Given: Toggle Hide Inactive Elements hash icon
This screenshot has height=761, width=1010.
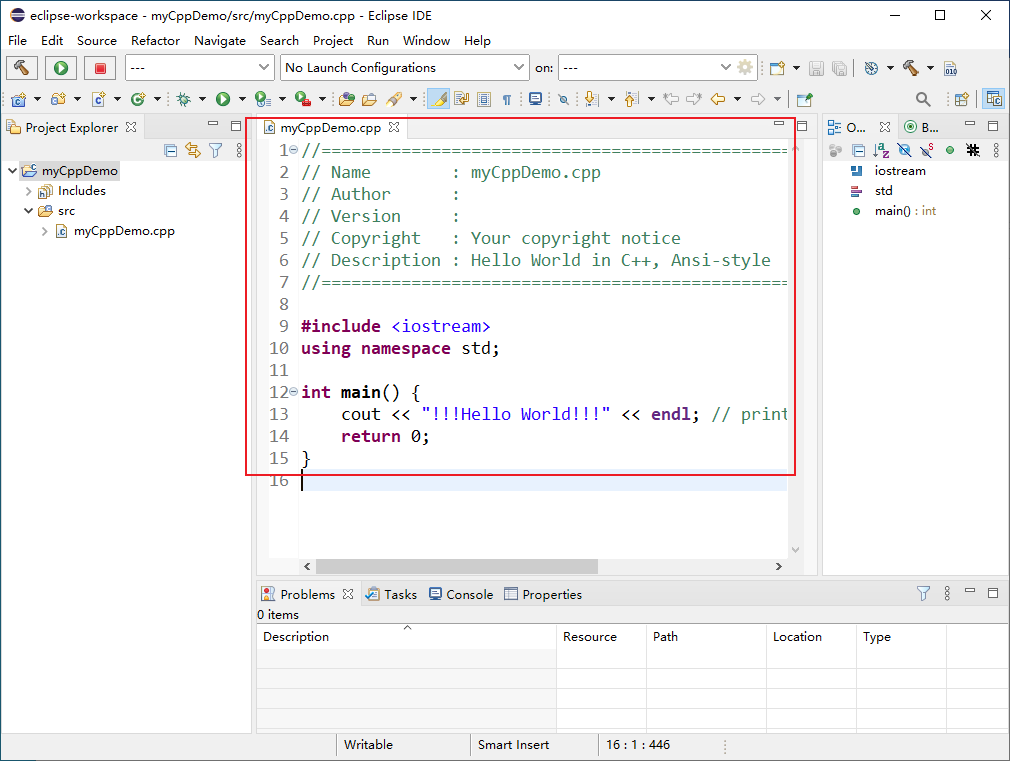Looking at the screenshot, I should click(x=973, y=151).
